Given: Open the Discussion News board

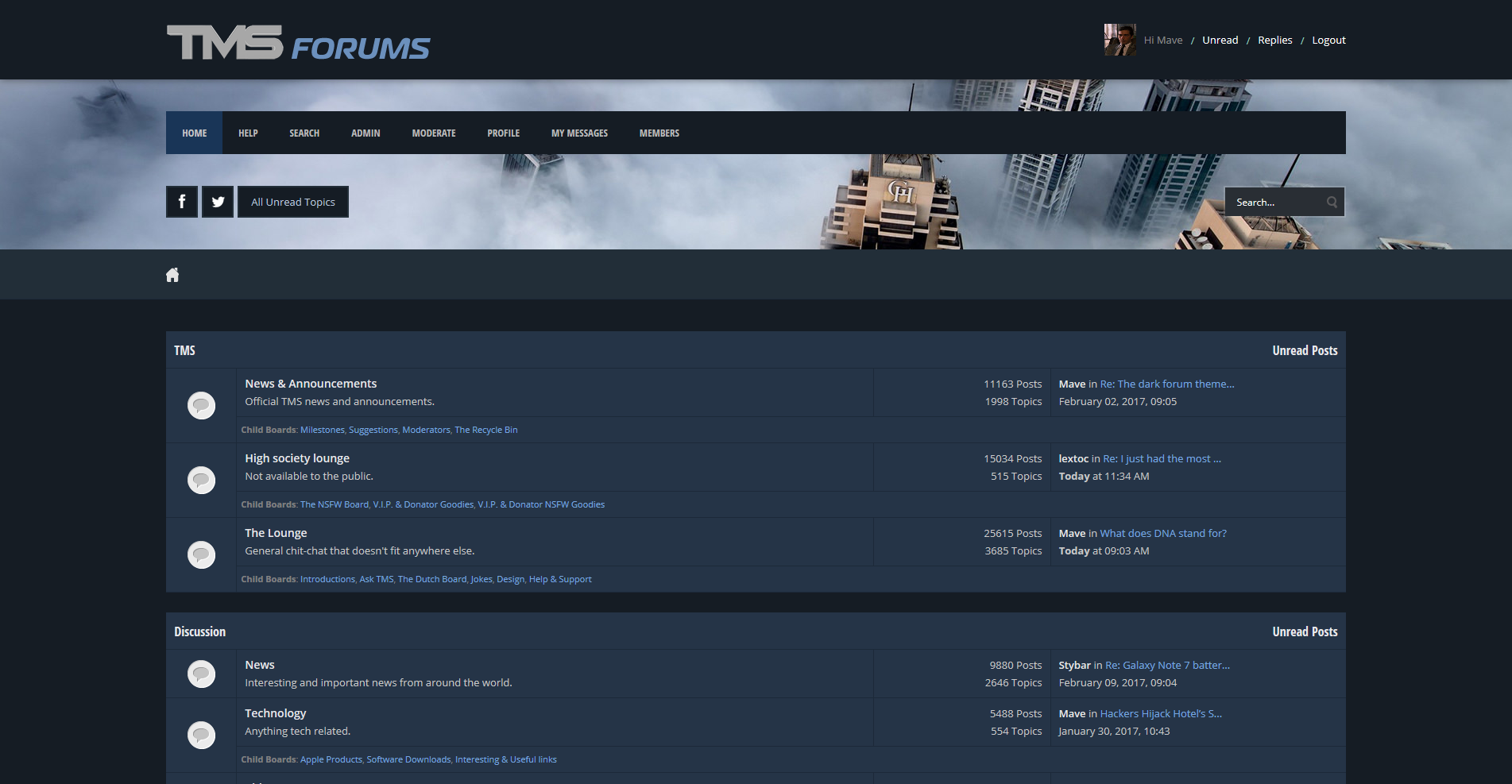Looking at the screenshot, I should click(x=260, y=665).
